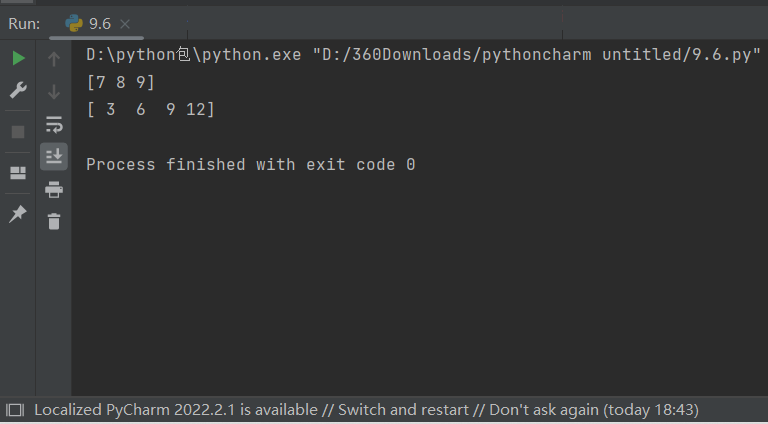Screen dimensions: 768x424
Task: Open tool windows quick access in the status bar
Action: click(x=15, y=410)
